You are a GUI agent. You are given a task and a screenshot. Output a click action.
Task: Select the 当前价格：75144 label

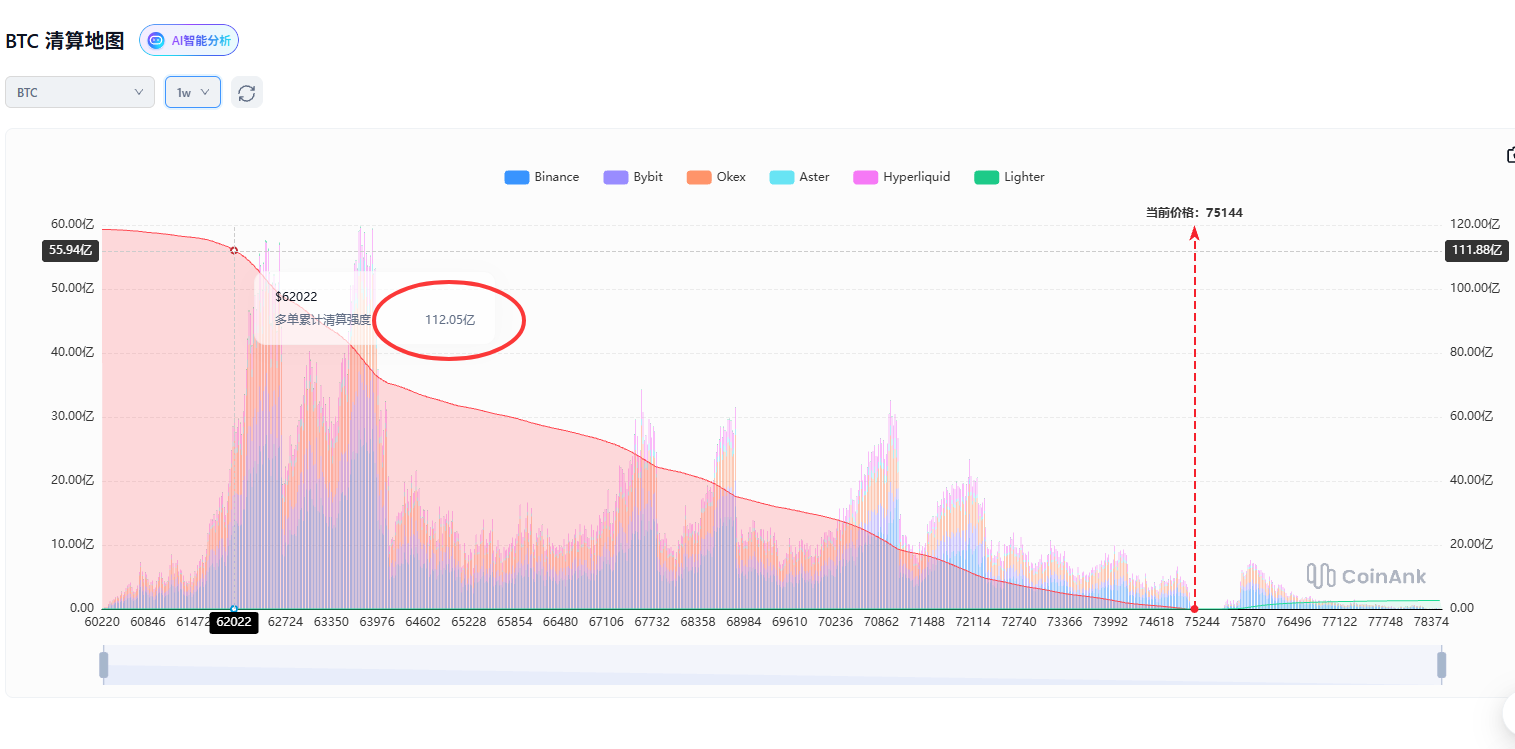coord(1194,212)
